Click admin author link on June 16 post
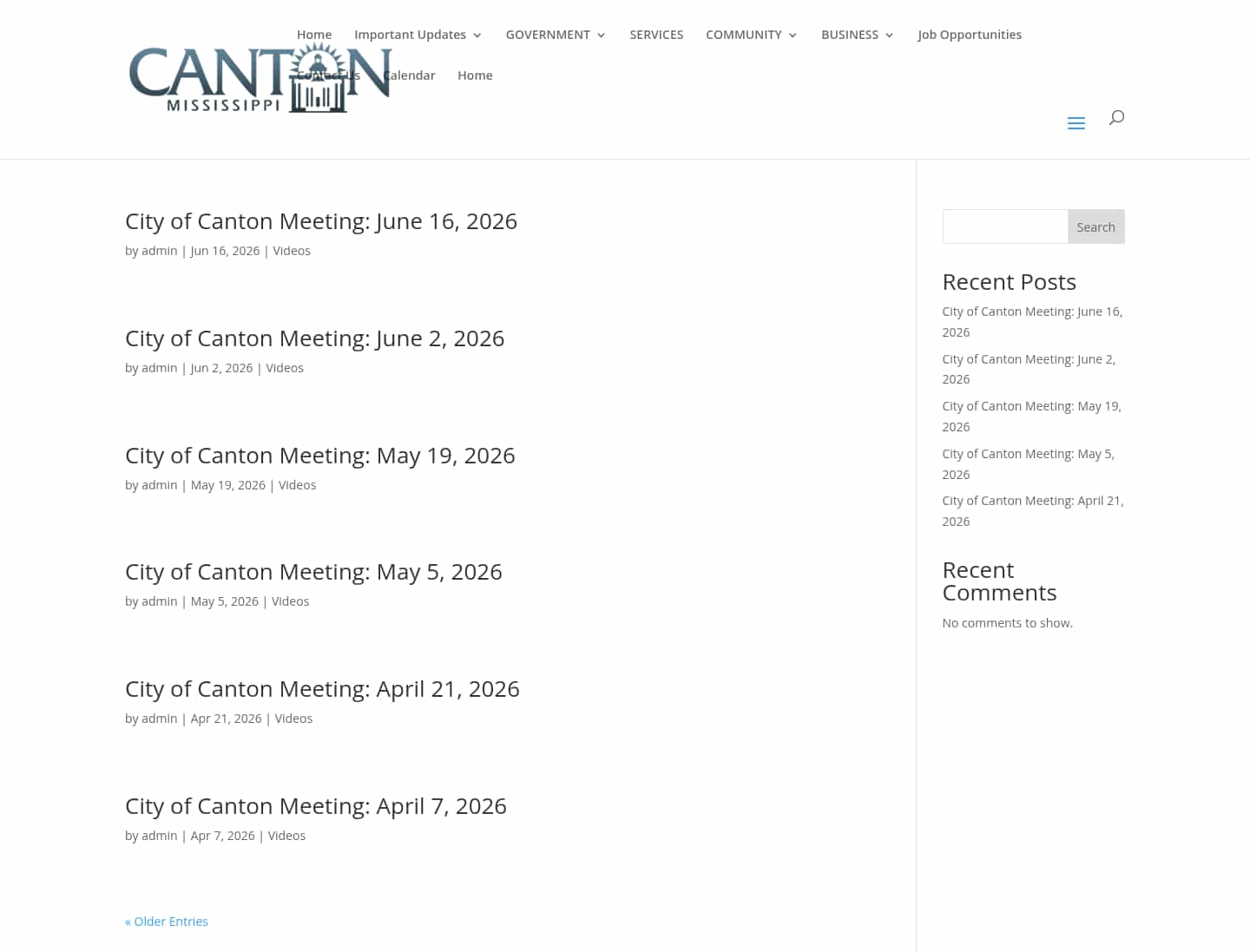 160,251
